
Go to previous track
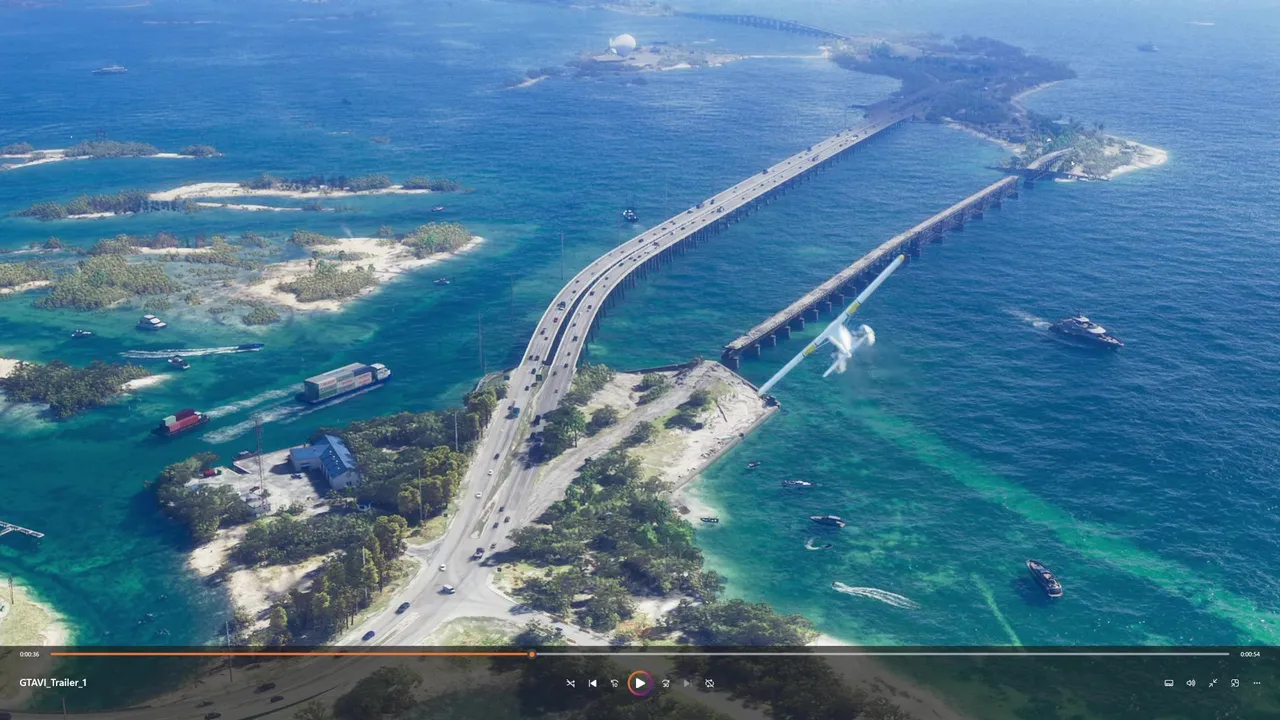click(x=592, y=683)
